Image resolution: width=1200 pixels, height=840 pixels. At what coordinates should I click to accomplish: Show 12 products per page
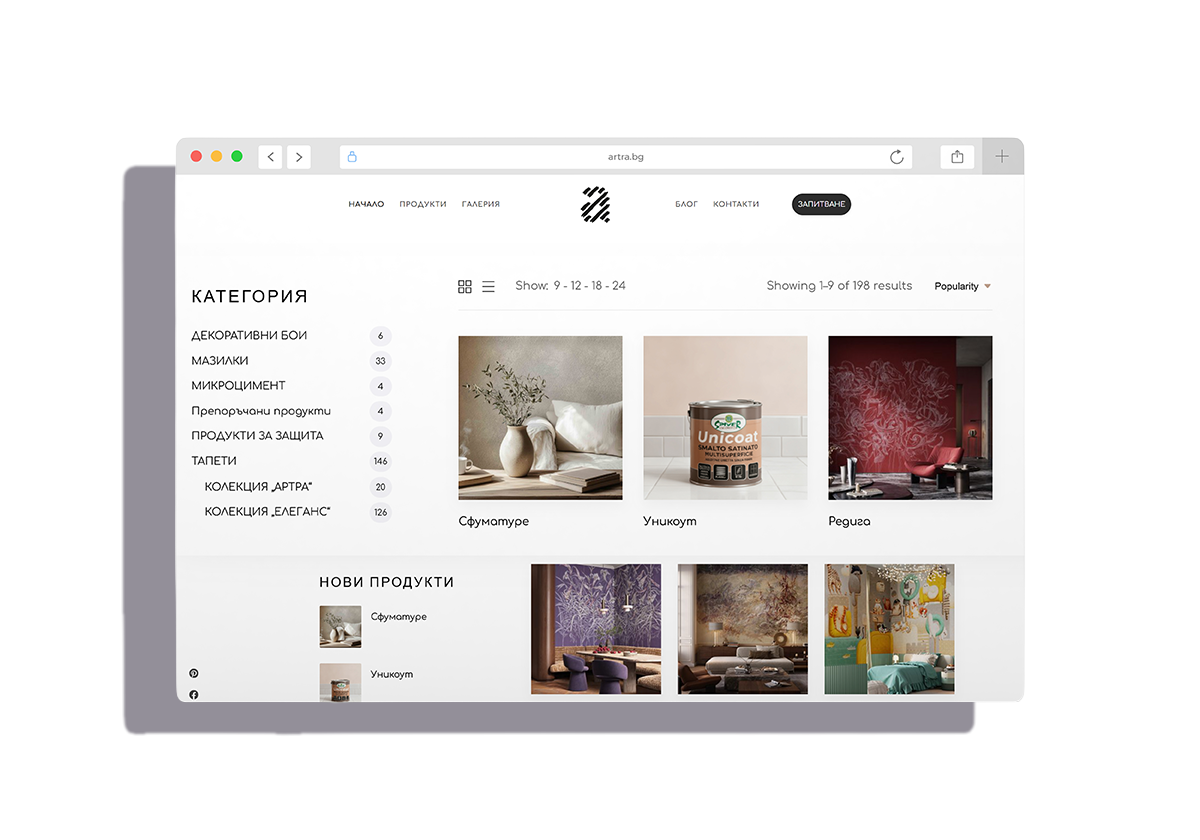[578, 286]
